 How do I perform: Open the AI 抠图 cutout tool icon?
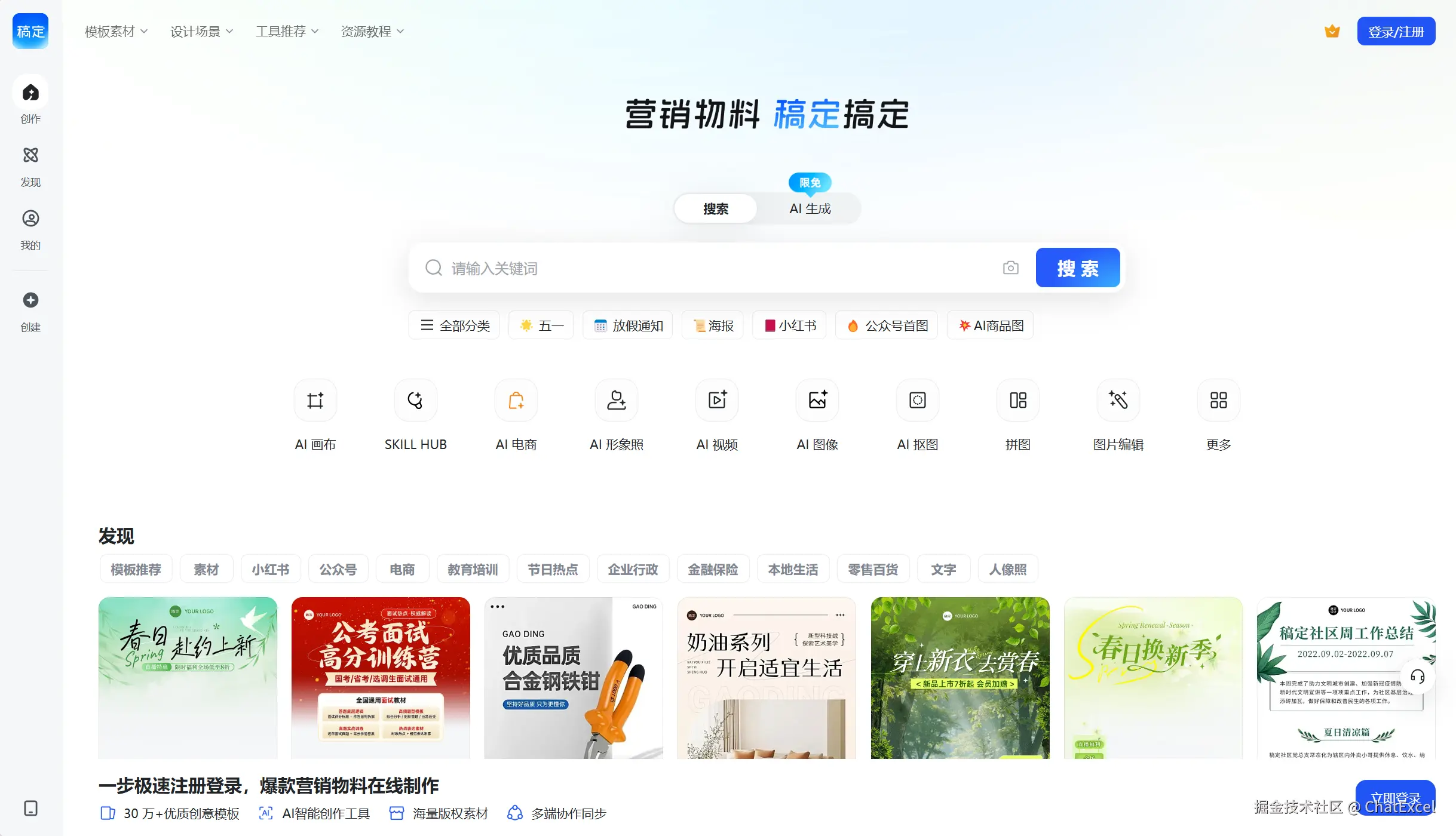click(917, 400)
